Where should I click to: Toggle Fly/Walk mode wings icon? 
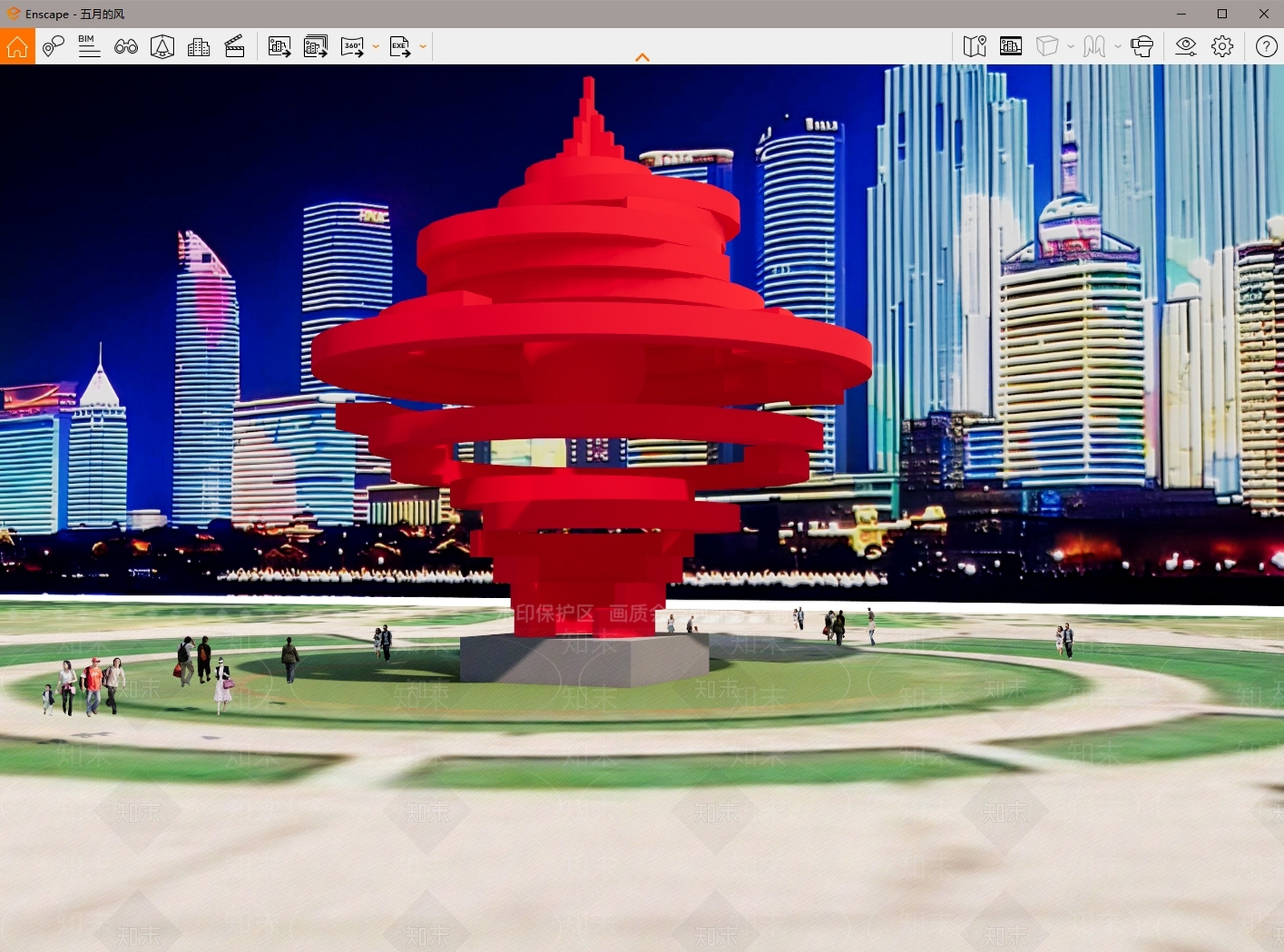coord(1094,47)
